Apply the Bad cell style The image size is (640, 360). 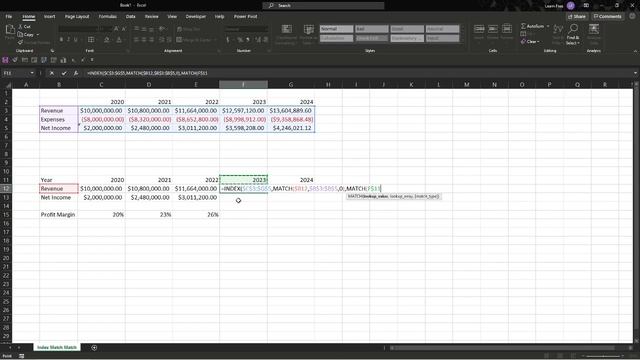click(x=371, y=29)
